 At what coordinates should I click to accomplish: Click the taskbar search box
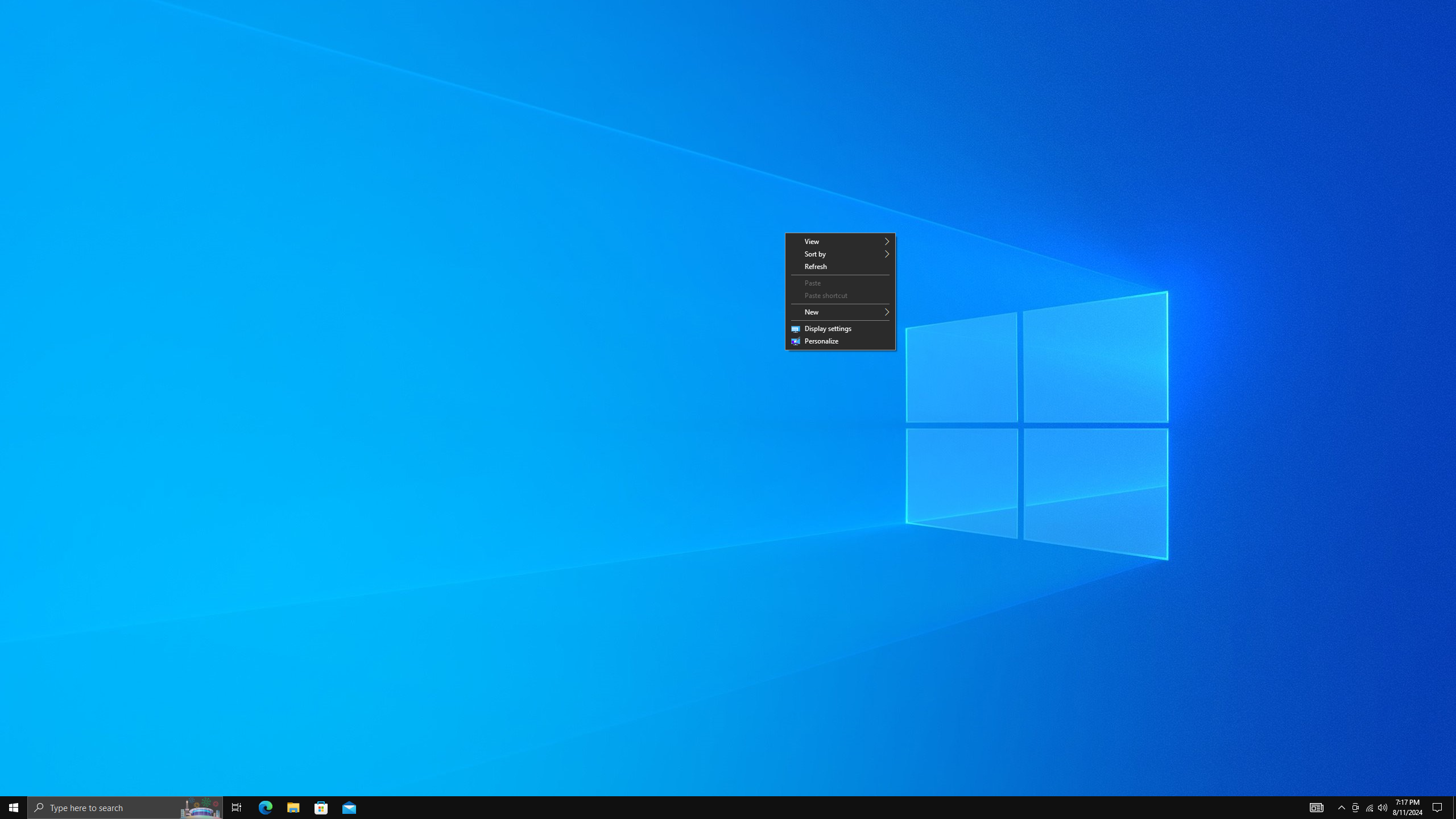(x=108, y=807)
